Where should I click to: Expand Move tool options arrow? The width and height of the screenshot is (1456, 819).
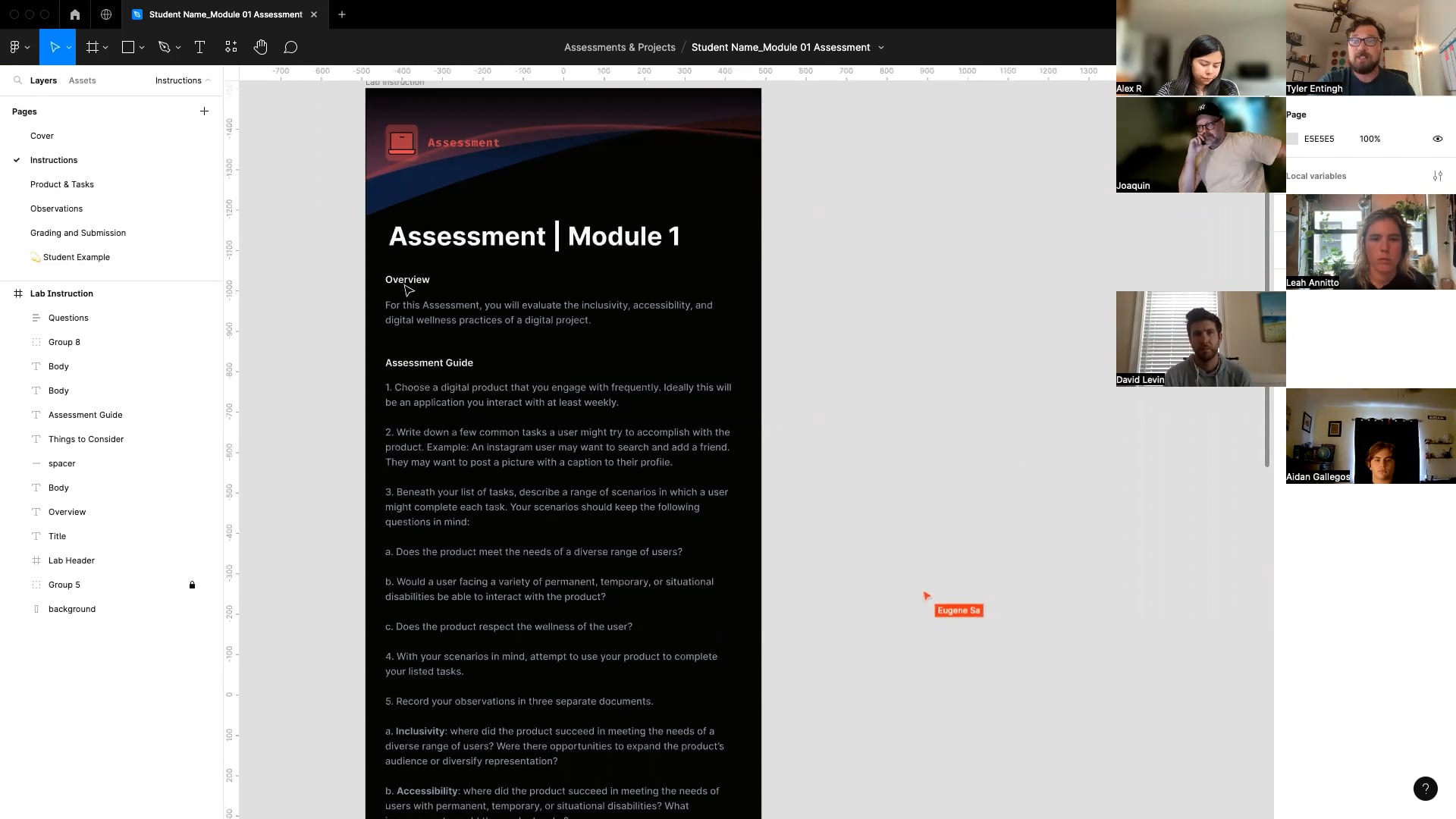[69, 47]
